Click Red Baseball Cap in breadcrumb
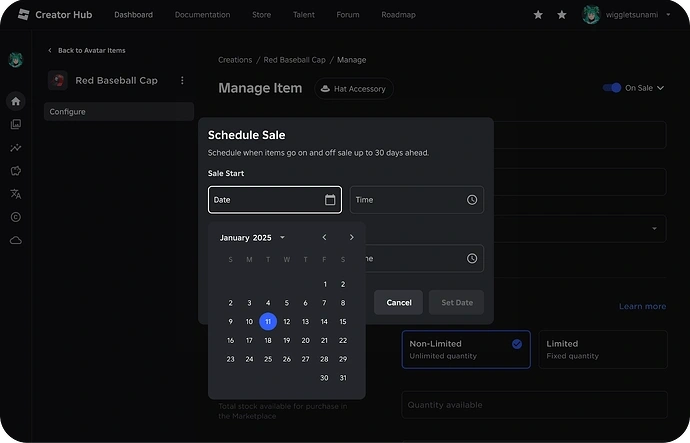 [x=294, y=60]
